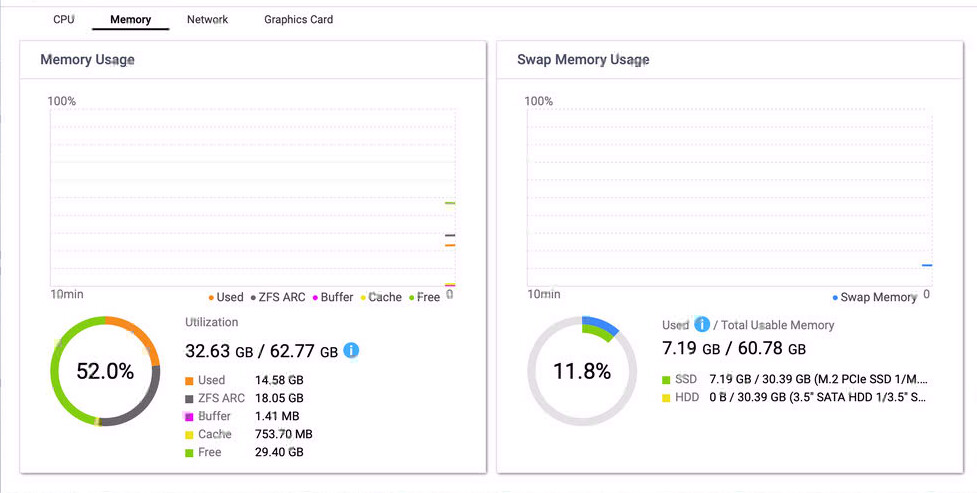Select the Graphics Card tab
Screen dimensions: 977x493
298,19
